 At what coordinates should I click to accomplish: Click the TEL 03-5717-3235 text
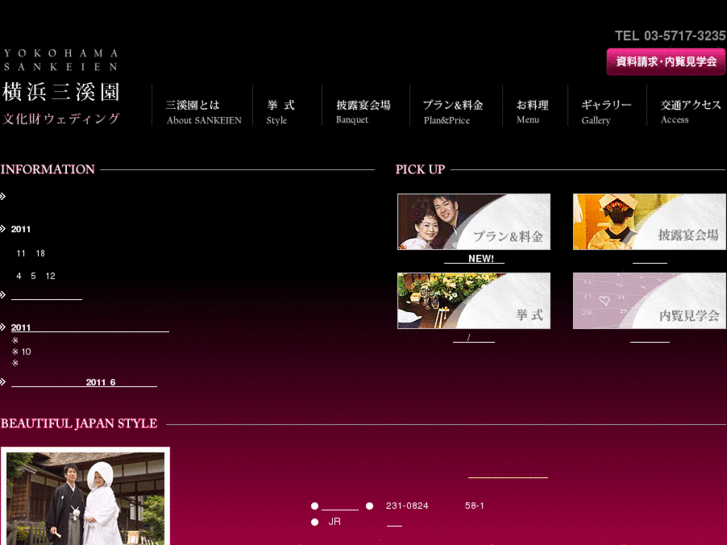[670, 36]
